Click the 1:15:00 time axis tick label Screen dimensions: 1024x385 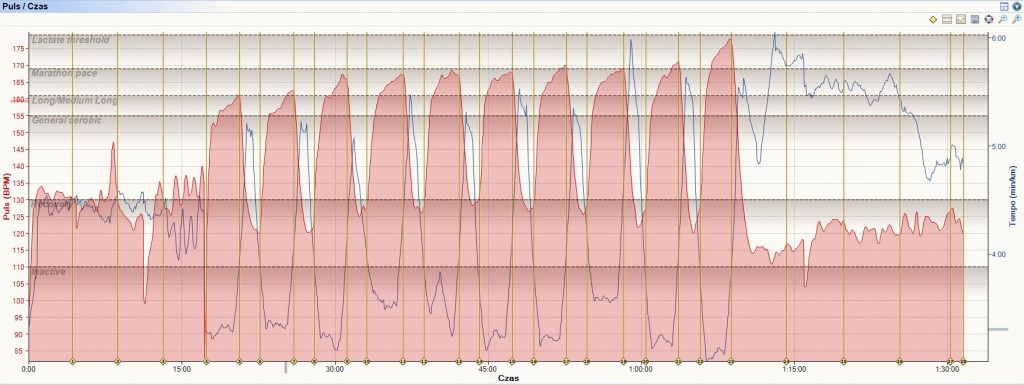click(793, 369)
